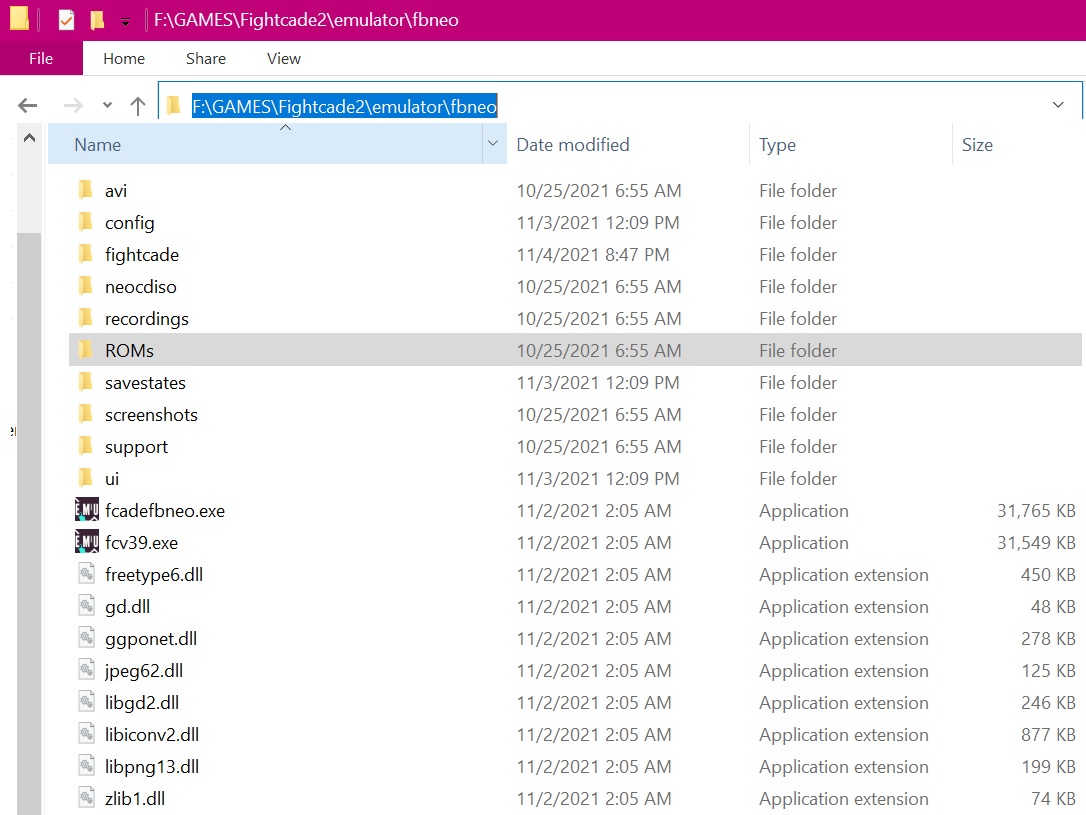Select the fightcade folder name
This screenshot has width=1086, height=815.
(142, 255)
